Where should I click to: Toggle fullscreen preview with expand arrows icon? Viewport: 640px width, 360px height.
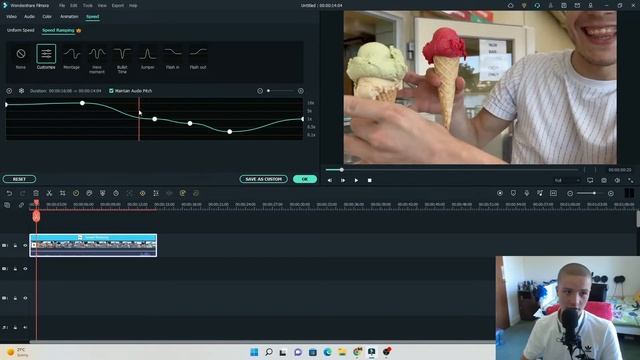pyautogui.click(x=631, y=180)
